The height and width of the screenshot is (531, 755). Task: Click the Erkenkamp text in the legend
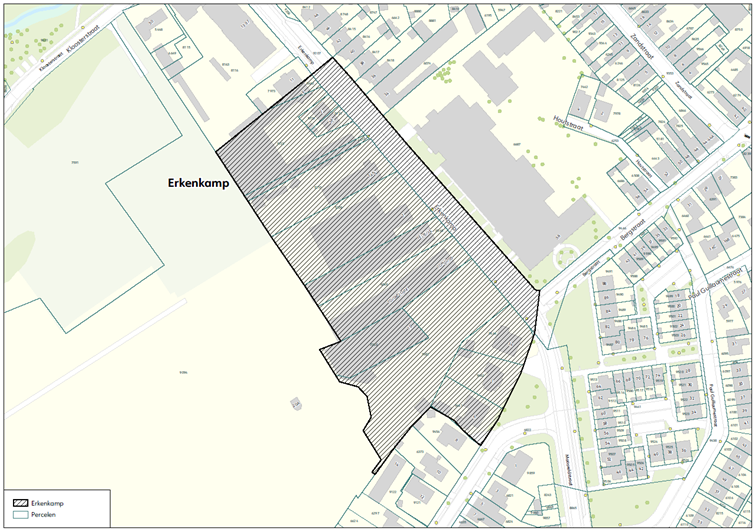coord(48,503)
